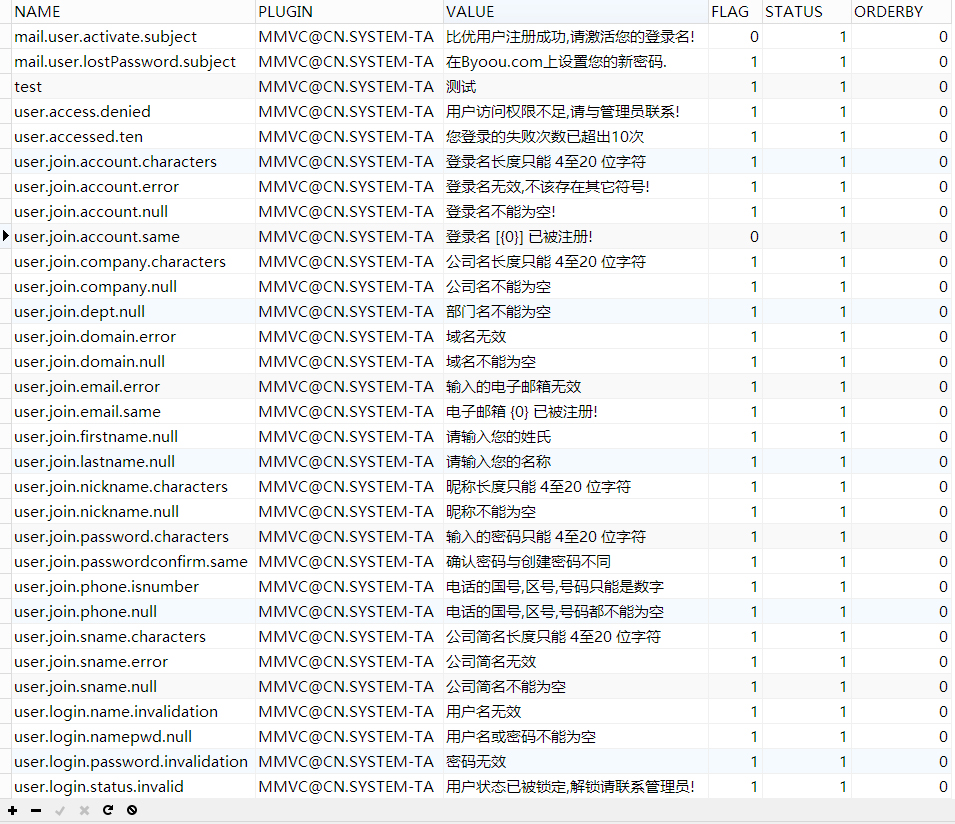Select the user.join.passwordconfirm.same name cell
The height and width of the screenshot is (824, 955).
pyautogui.click(x=130, y=562)
